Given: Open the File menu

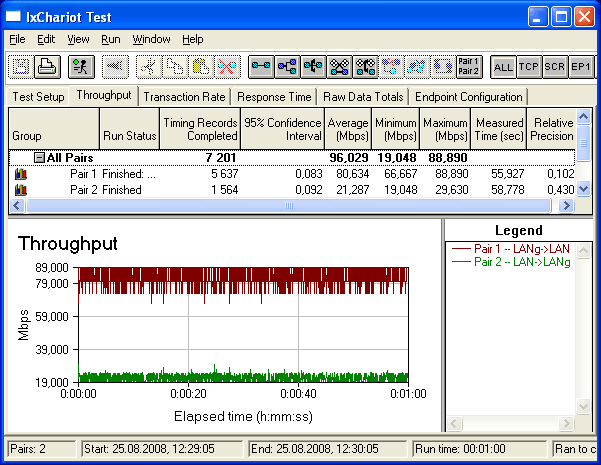Looking at the screenshot, I should coord(17,39).
